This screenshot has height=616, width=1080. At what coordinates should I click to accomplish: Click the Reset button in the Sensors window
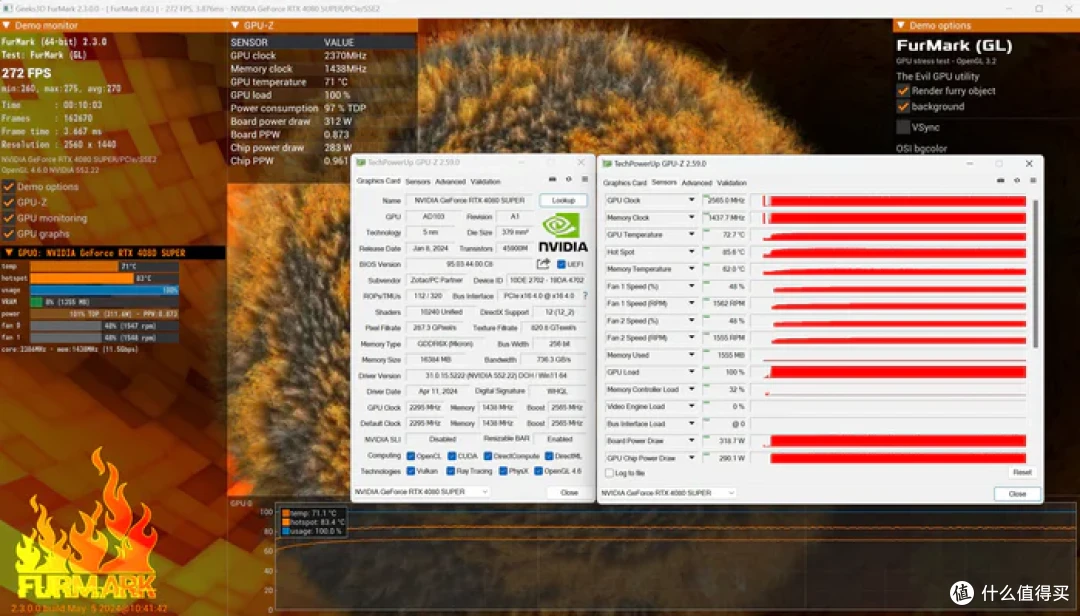(1022, 473)
